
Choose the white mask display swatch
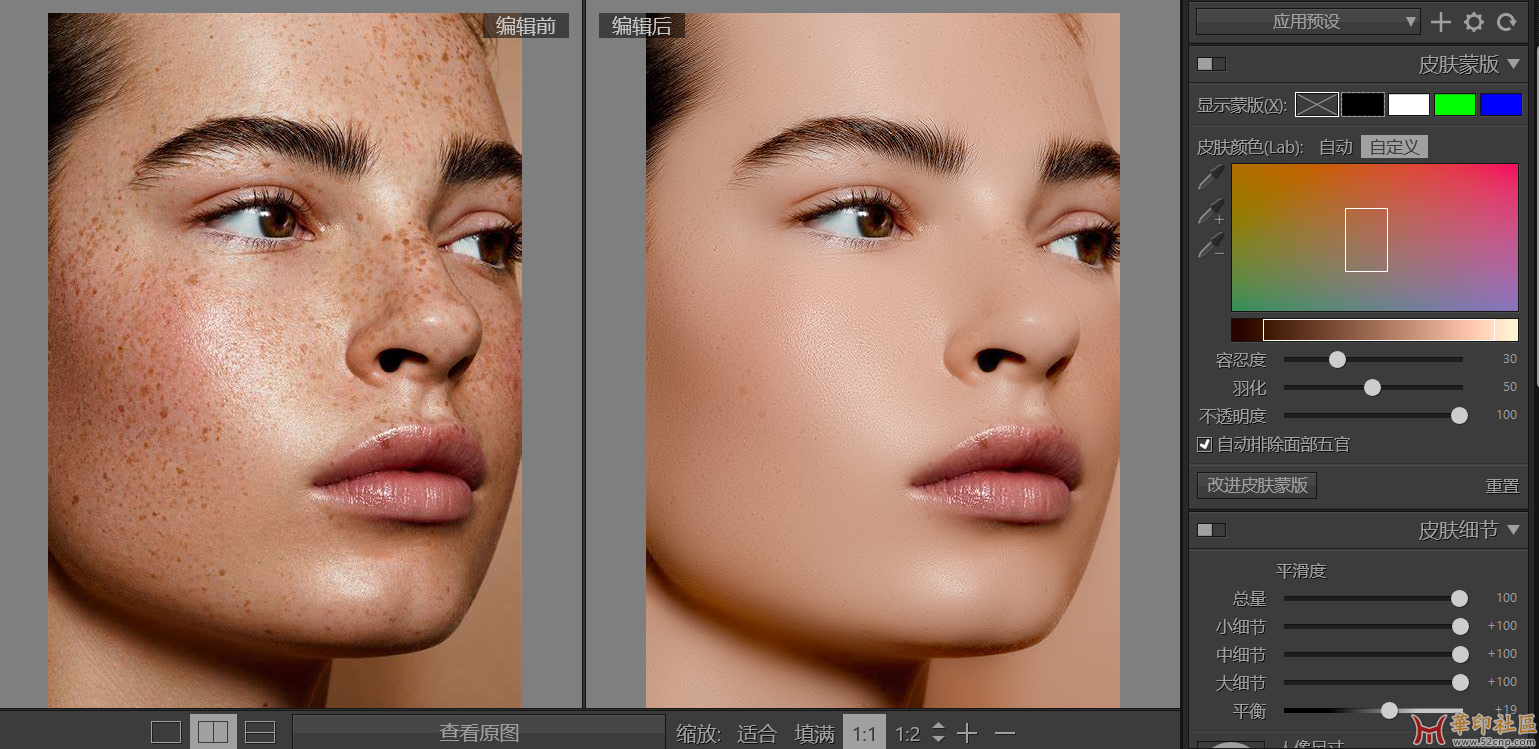pos(1409,104)
